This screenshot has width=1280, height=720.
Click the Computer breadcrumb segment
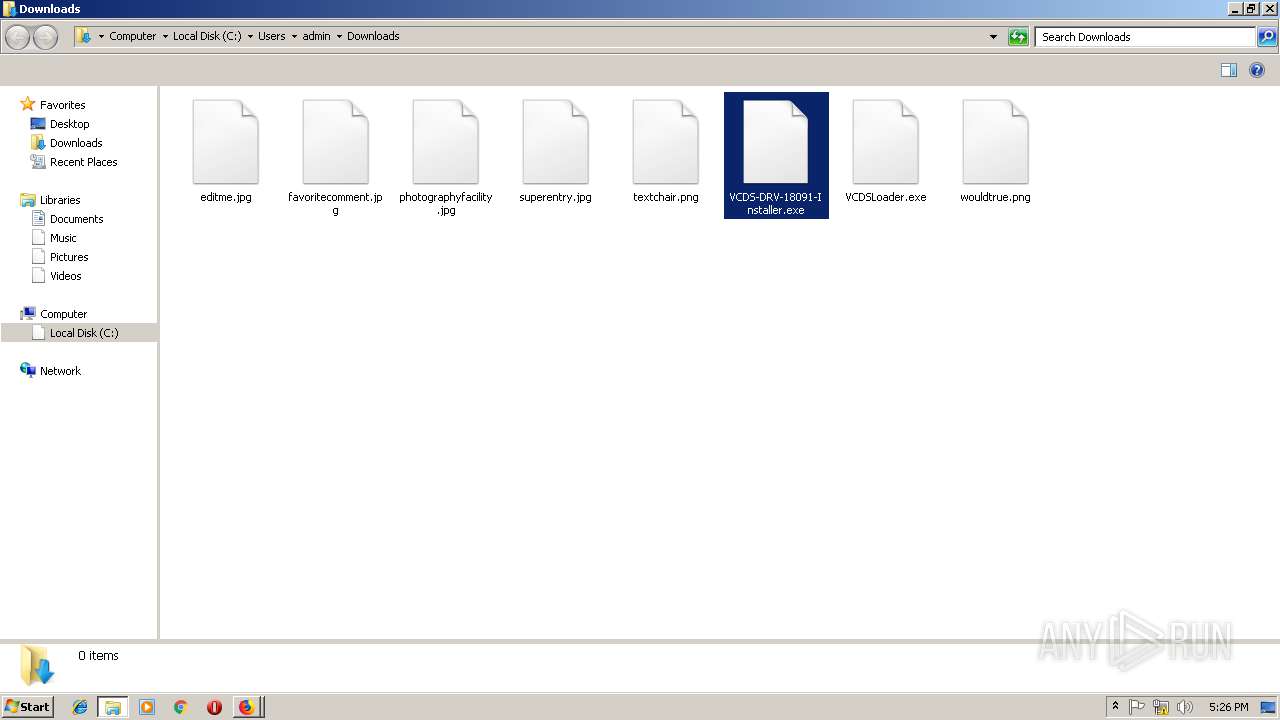[x=133, y=36]
